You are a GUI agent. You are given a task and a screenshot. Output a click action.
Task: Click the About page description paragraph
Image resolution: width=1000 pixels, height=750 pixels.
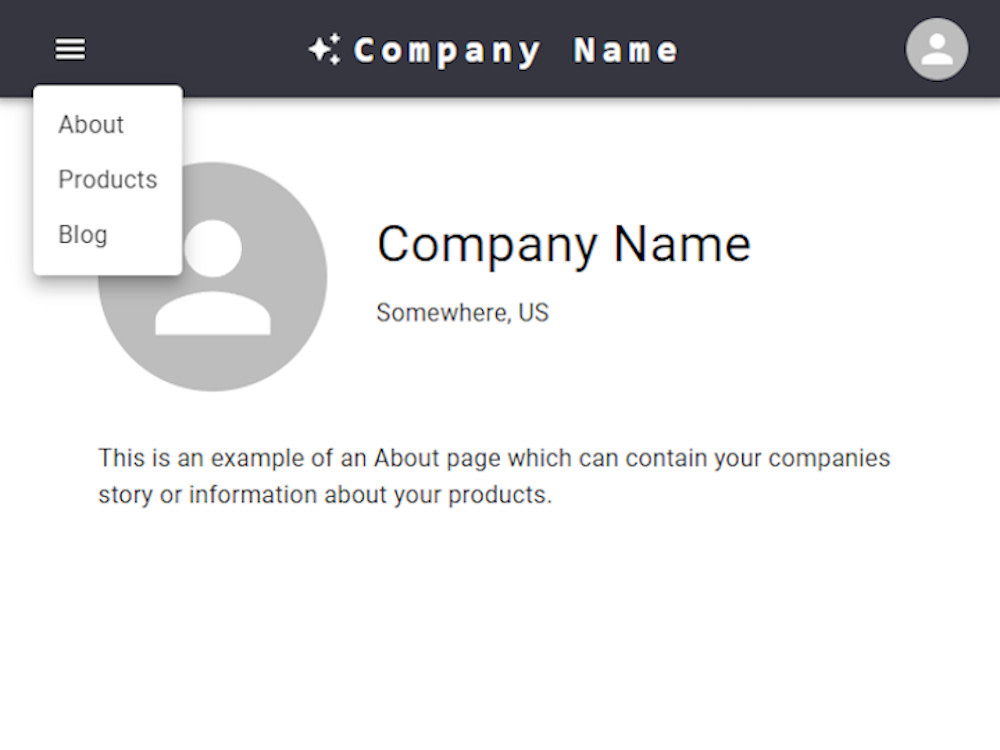494,475
